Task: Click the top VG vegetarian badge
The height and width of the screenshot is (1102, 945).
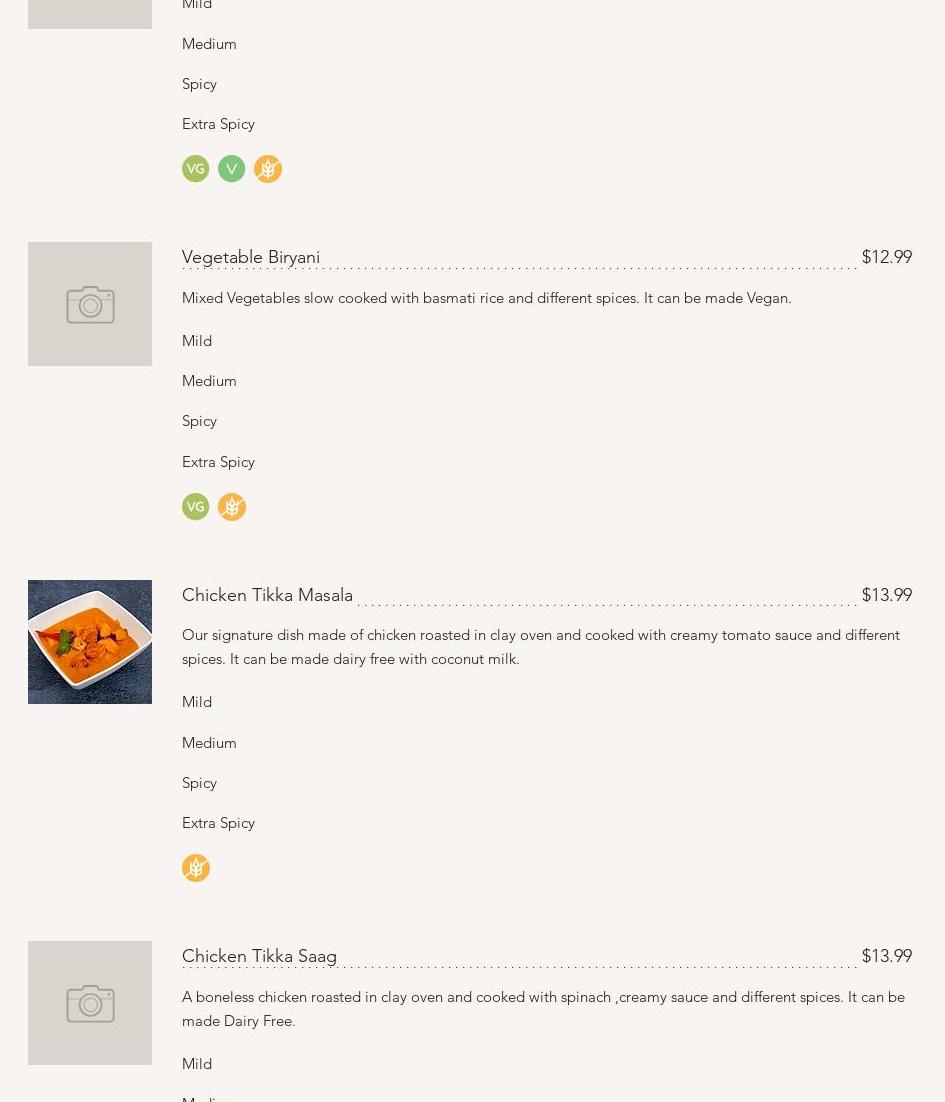Action: tap(196, 169)
